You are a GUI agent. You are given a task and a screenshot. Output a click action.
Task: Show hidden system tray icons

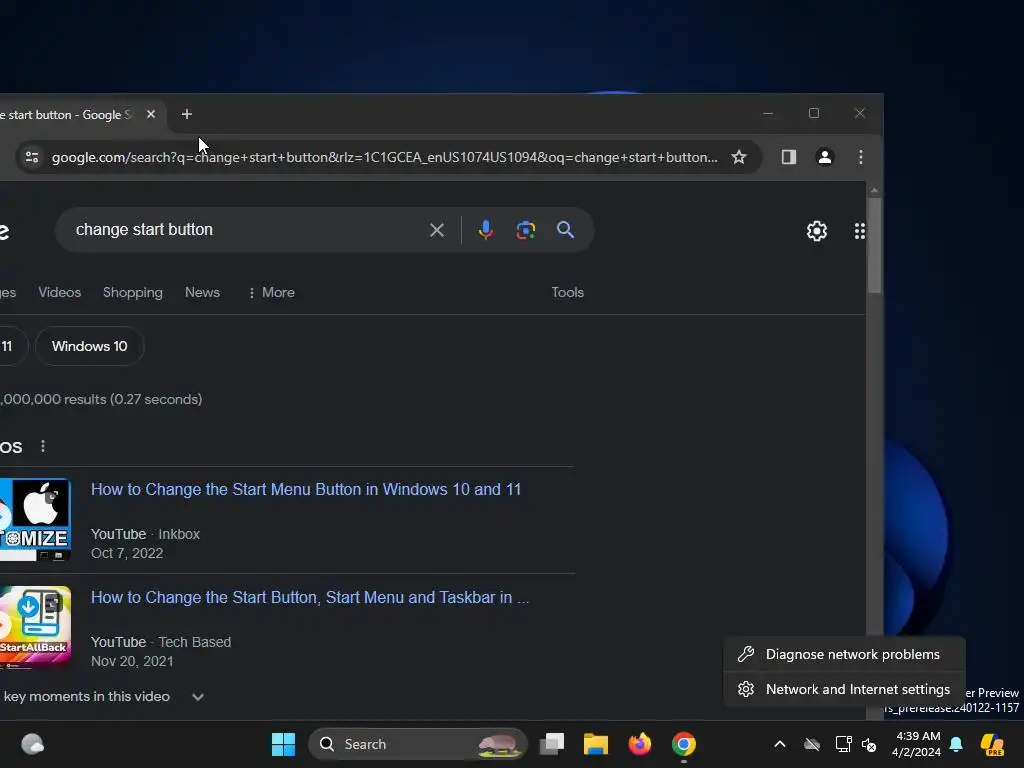780,744
